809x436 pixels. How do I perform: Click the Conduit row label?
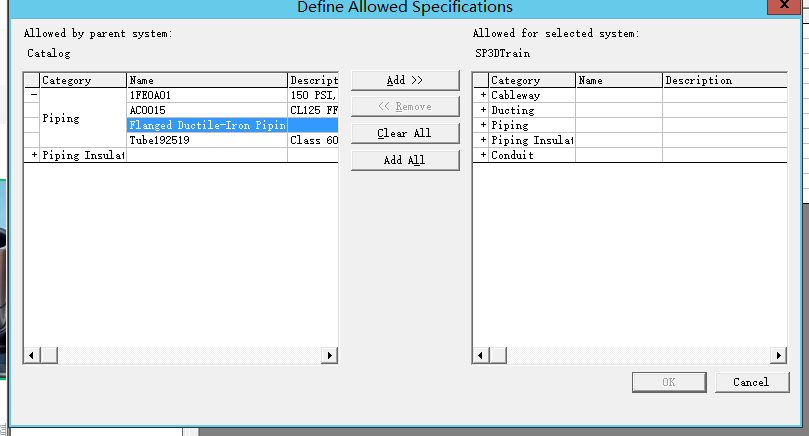(512, 155)
